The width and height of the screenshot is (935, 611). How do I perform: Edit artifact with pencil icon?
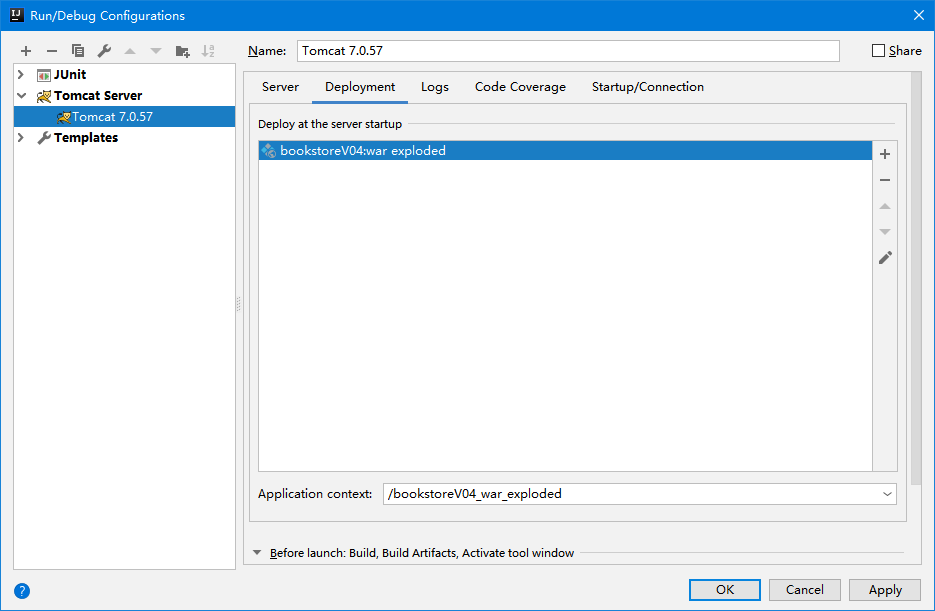[x=886, y=258]
